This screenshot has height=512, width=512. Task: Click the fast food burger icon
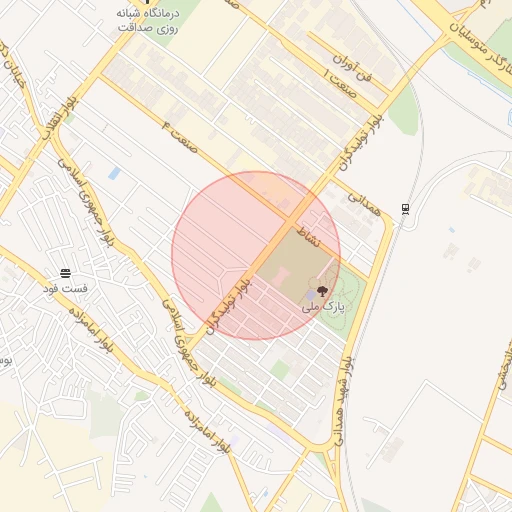[x=66, y=273]
